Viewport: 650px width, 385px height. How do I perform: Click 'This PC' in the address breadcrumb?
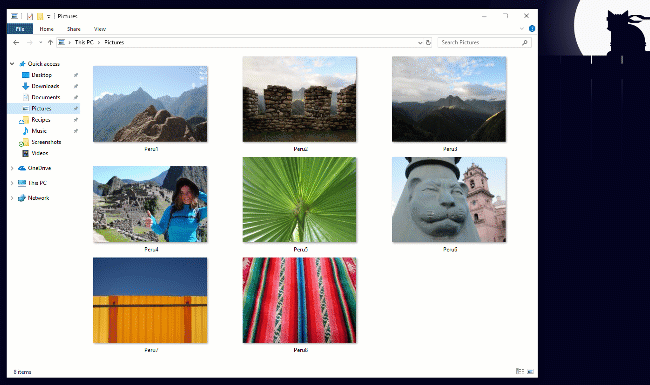(x=84, y=42)
